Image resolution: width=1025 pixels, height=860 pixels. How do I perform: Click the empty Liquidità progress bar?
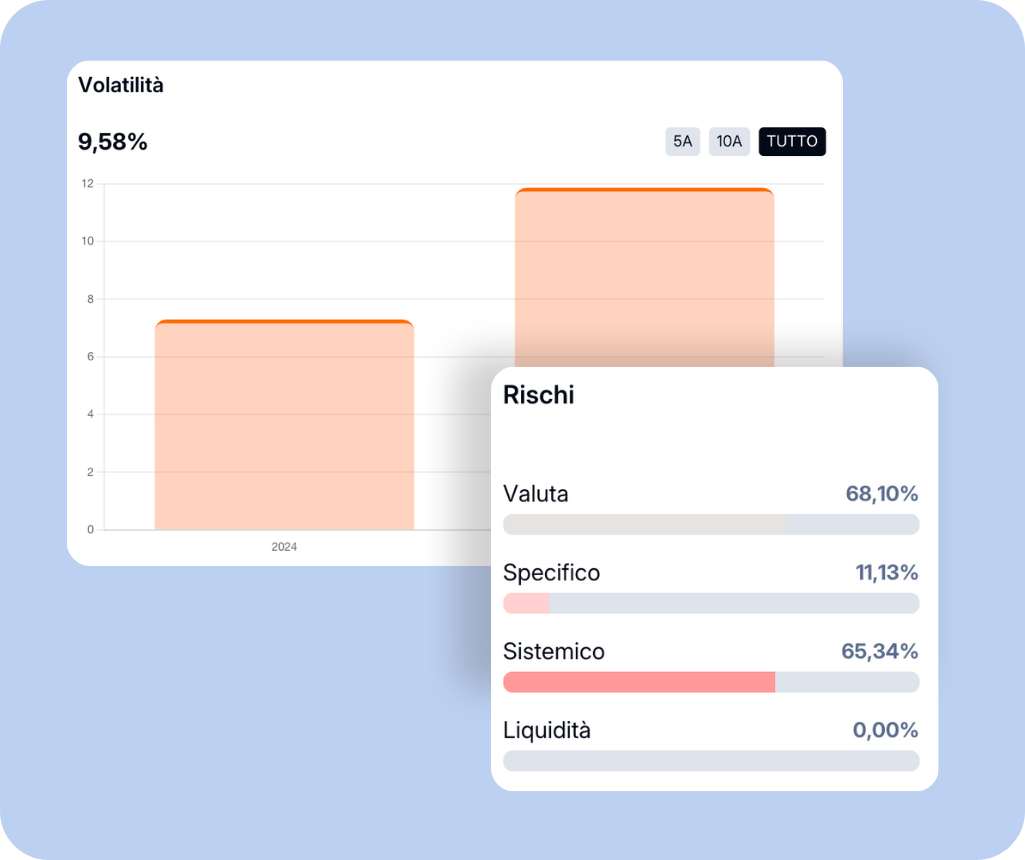(x=710, y=761)
